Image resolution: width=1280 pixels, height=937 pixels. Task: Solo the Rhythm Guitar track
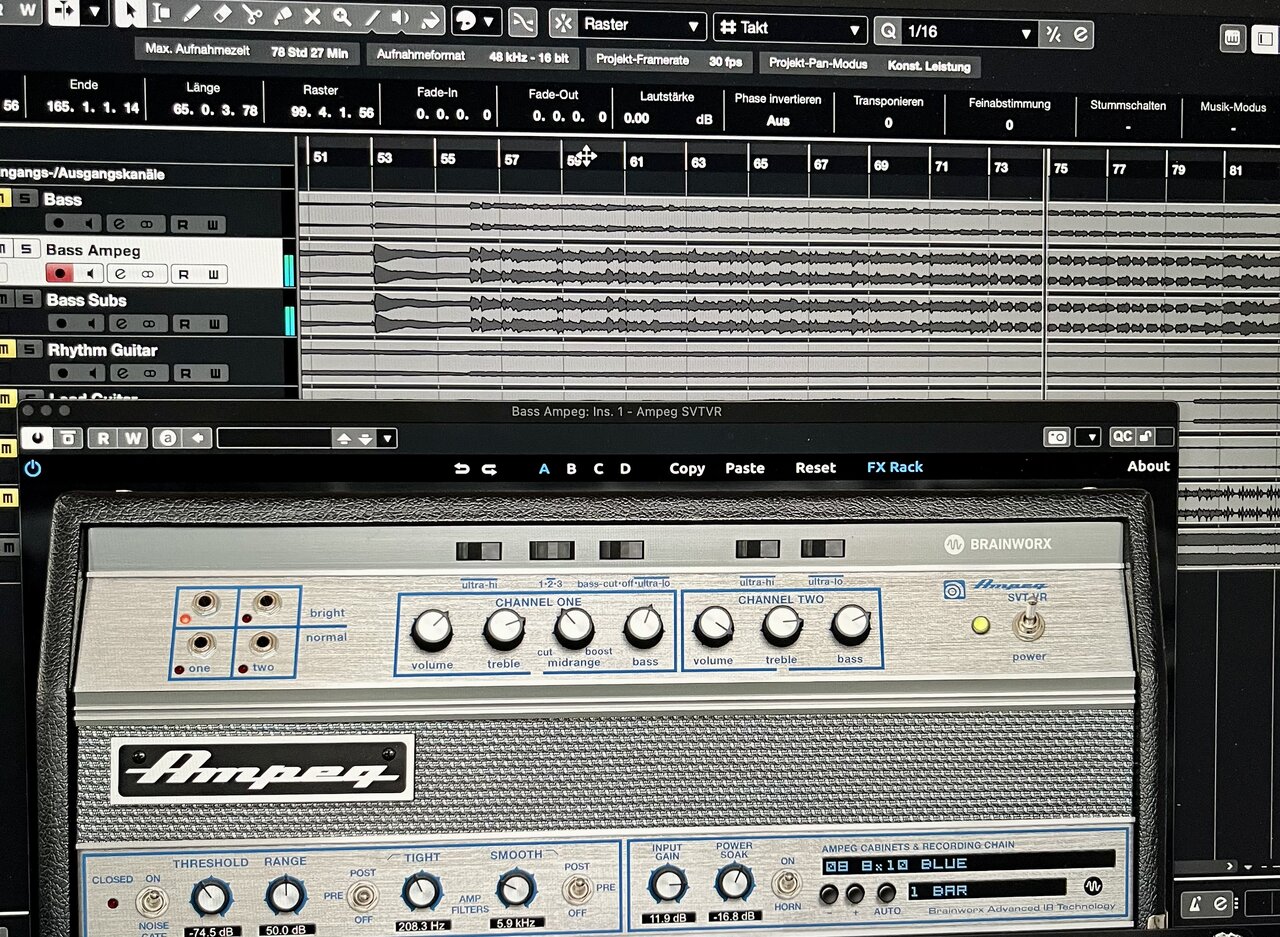[x=30, y=349]
